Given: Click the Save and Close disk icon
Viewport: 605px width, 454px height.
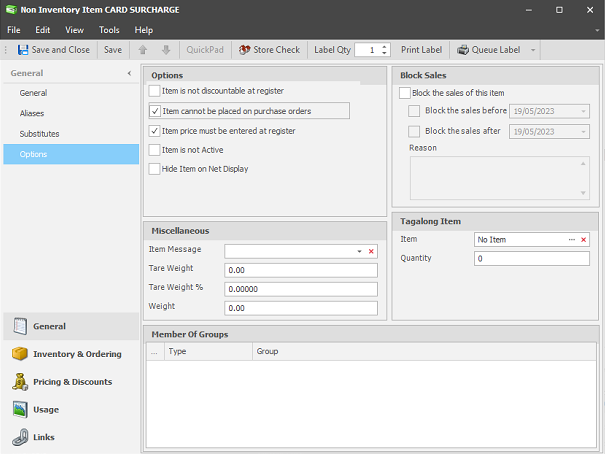Looking at the screenshot, I should [23, 50].
